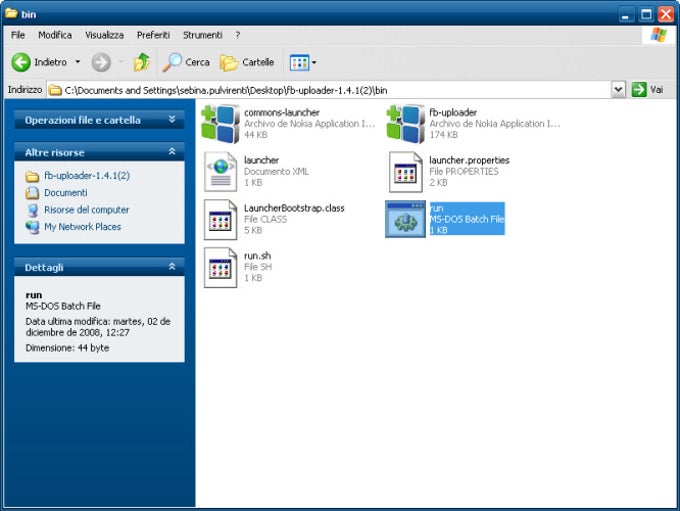Open fb-uploader-1.4.1(2) folder link

[x=87, y=176]
